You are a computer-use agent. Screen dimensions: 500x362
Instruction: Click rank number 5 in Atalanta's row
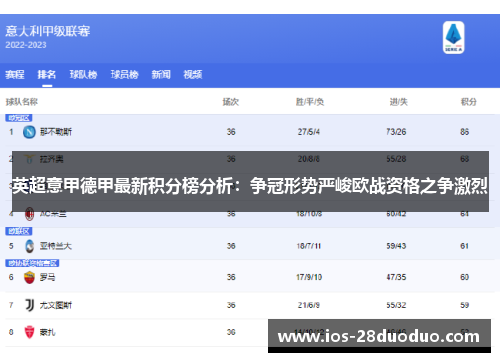pyautogui.click(x=11, y=246)
